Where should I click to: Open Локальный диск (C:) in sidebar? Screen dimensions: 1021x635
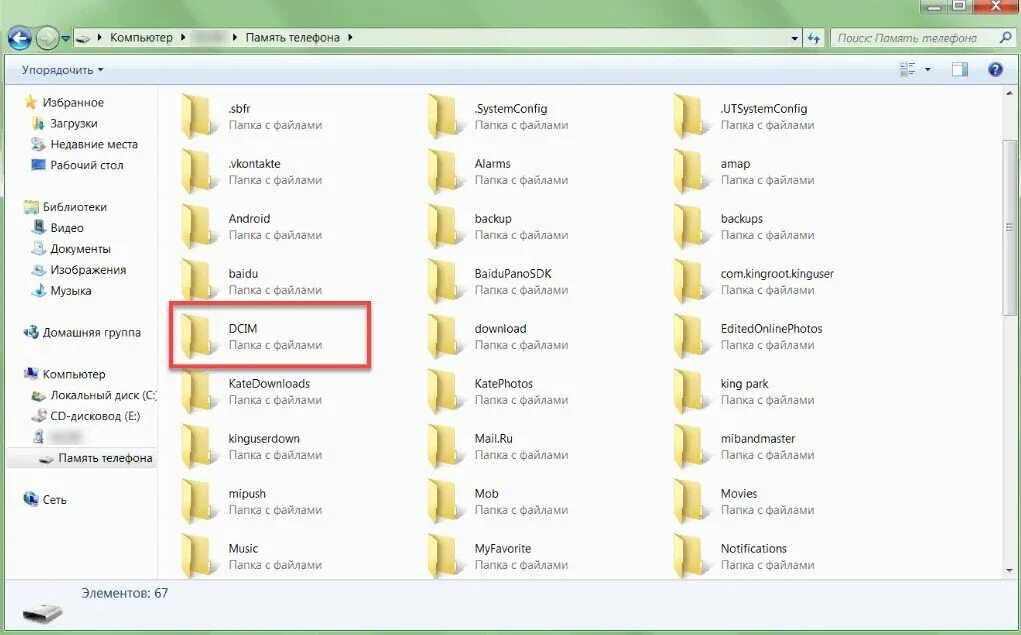point(103,395)
